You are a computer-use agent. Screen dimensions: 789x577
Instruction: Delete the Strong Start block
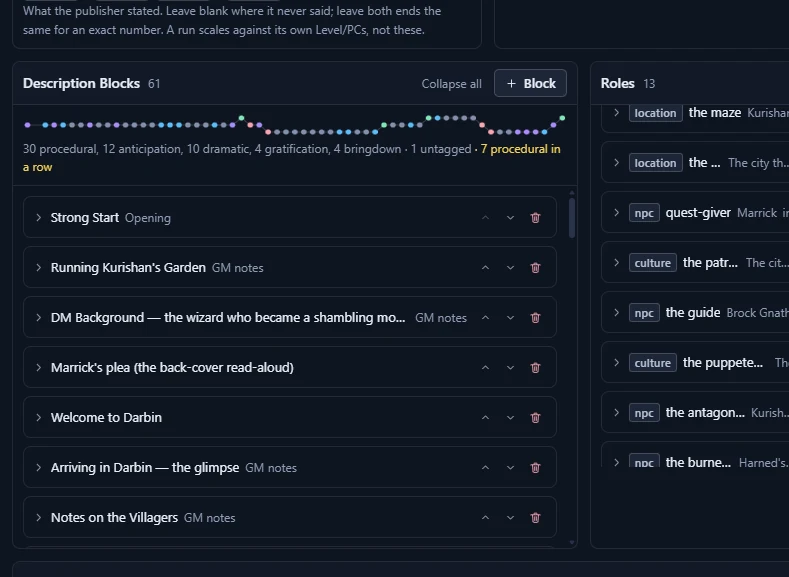tap(535, 218)
